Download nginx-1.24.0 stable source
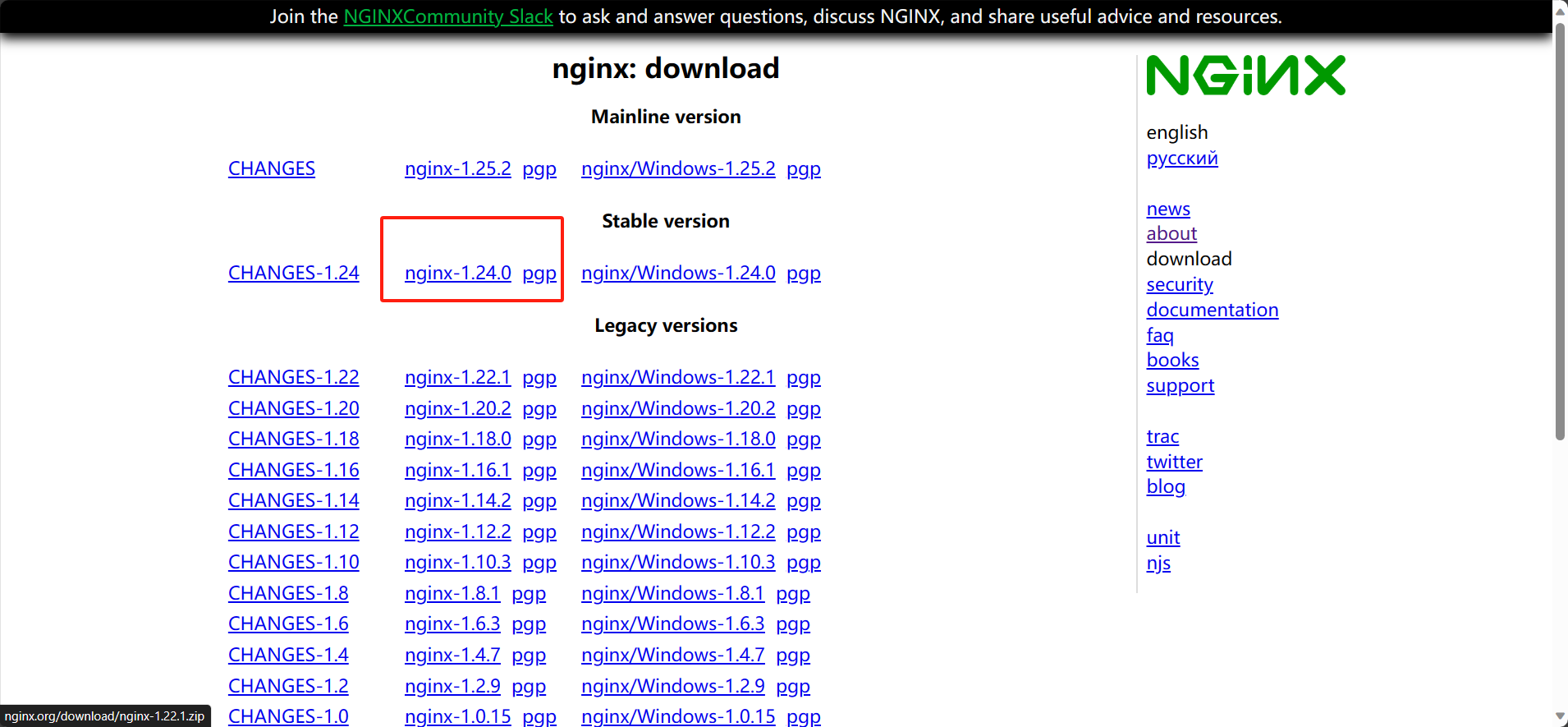Image resolution: width=1568 pixels, height=727 pixels. tap(457, 273)
